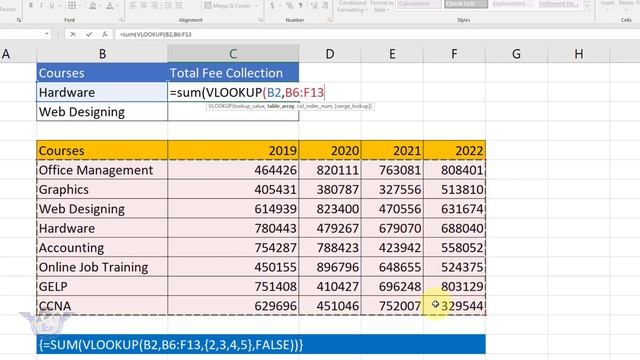Center text in the Alignment group
This screenshot has height=360, width=640.
pyautogui.click(x=144, y=5)
